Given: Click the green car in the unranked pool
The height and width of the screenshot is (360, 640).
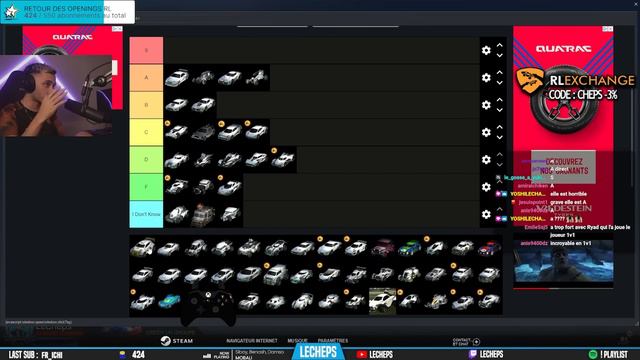Looking at the screenshot, I should 409,247.
